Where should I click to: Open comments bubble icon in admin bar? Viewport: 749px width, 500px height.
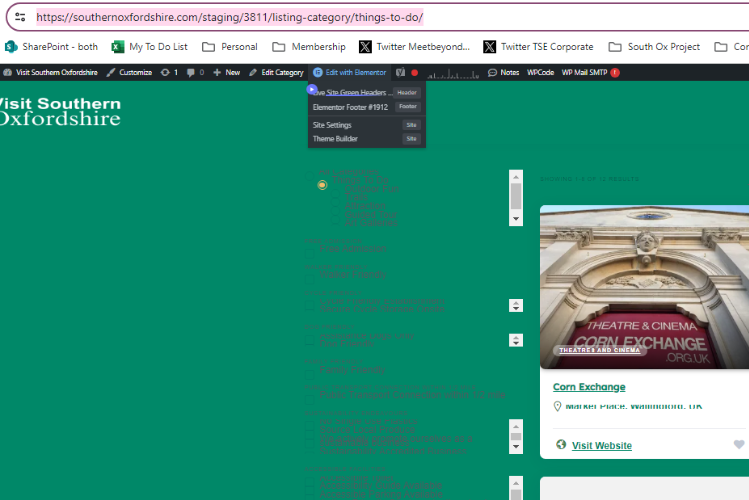point(195,73)
